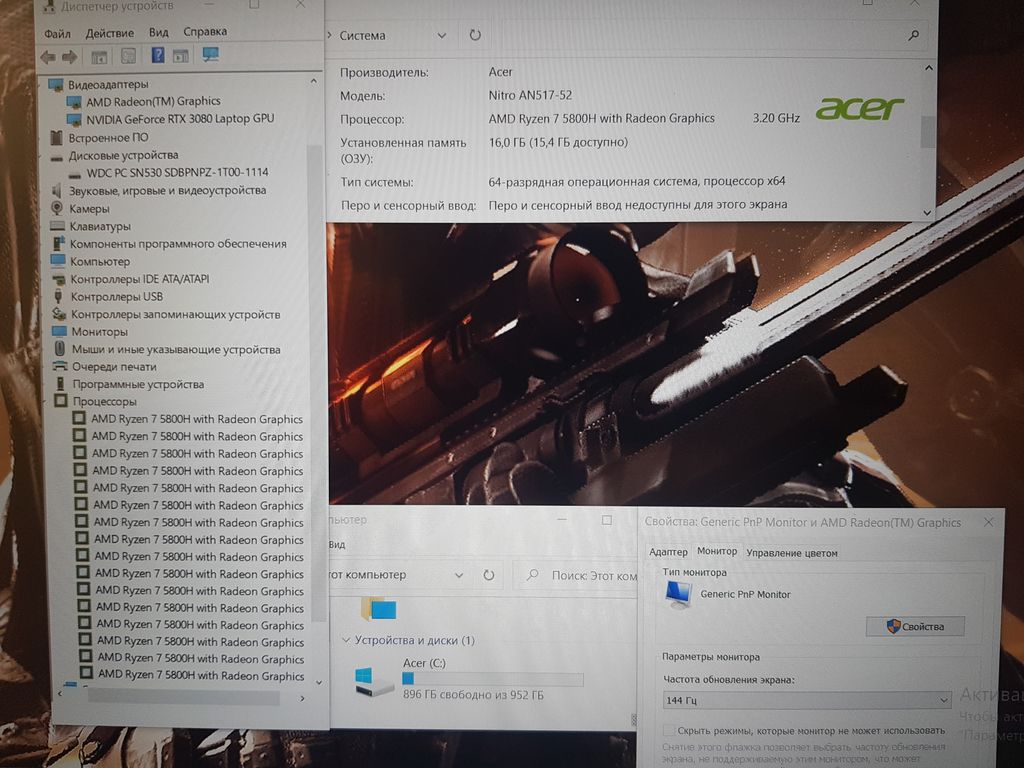
Task: Select NVIDIA GeForce RTX 3080 Laptop GPU
Action: click(x=179, y=119)
